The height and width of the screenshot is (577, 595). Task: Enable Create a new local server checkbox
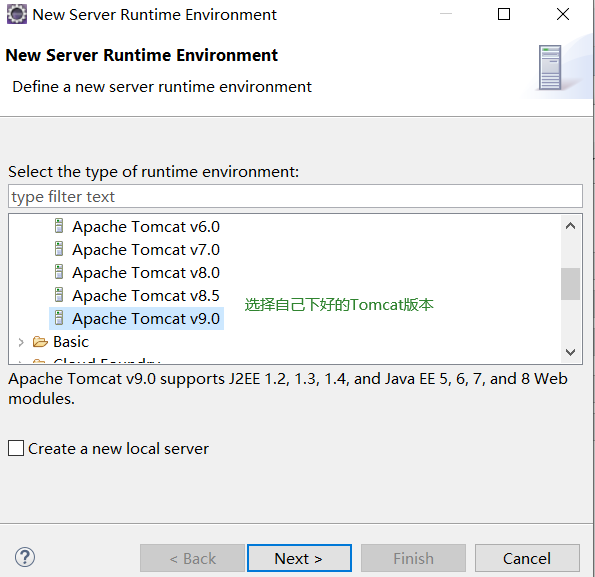[16, 448]
